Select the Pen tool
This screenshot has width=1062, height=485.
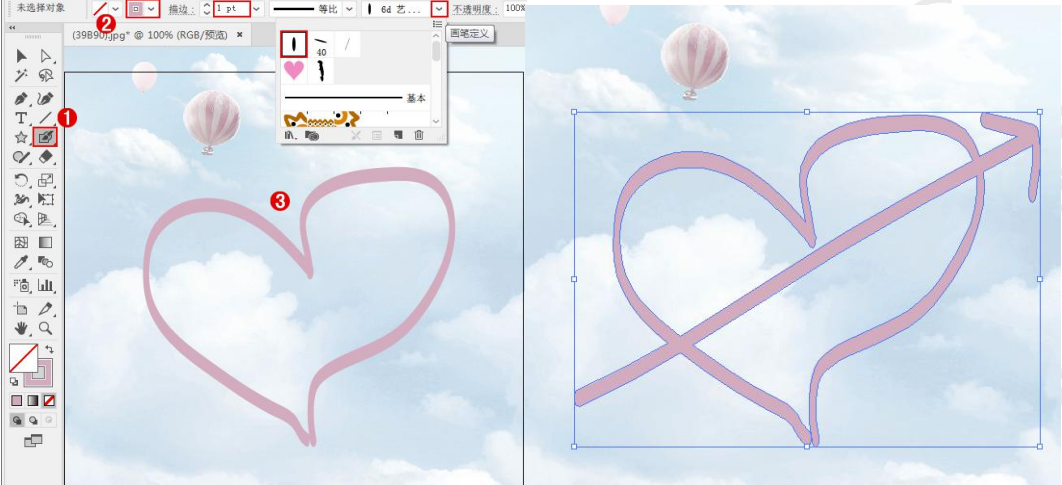coord(22,98)
